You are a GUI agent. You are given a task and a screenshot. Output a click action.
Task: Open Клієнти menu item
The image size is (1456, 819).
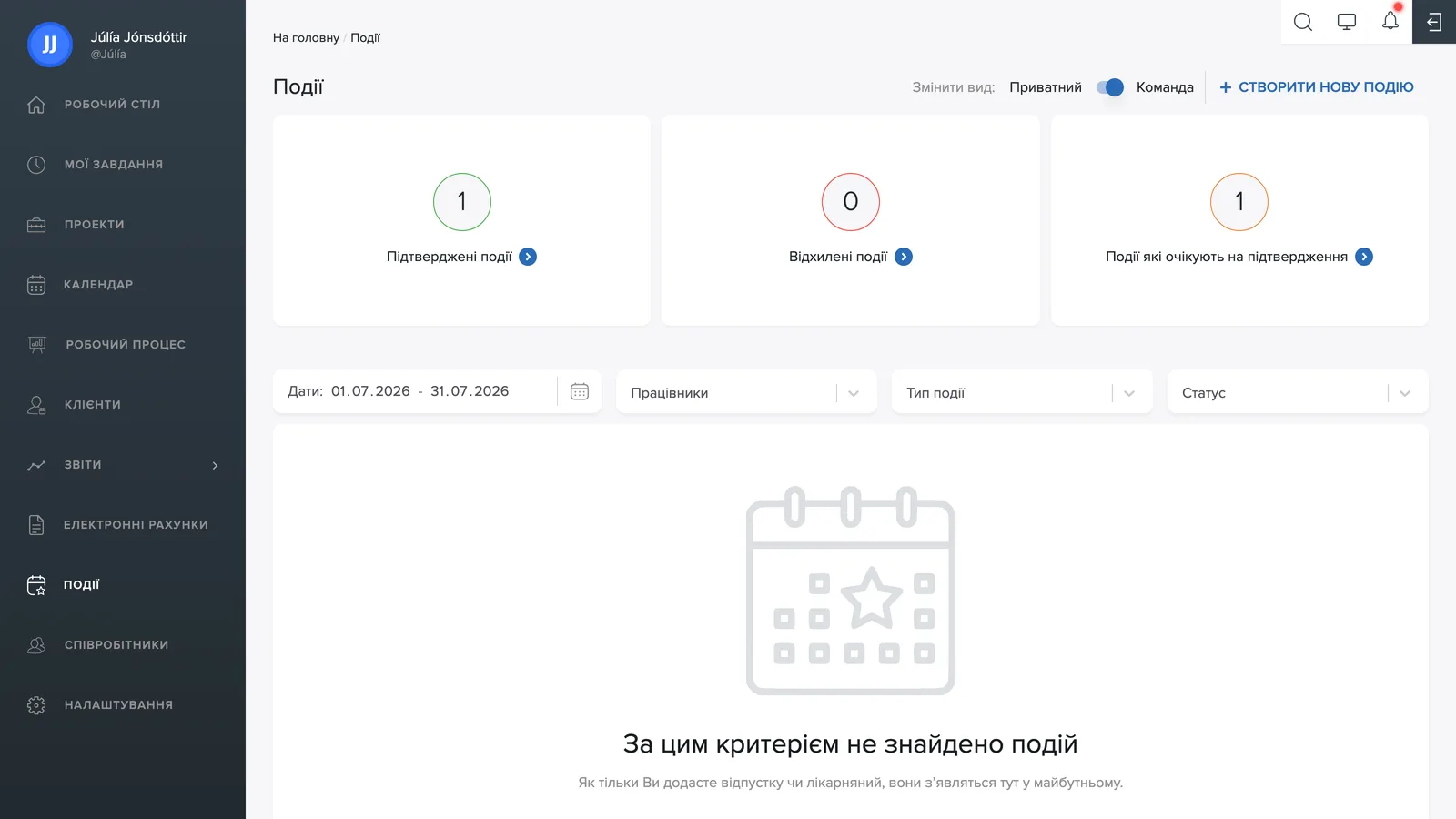(x=93, y=405)
